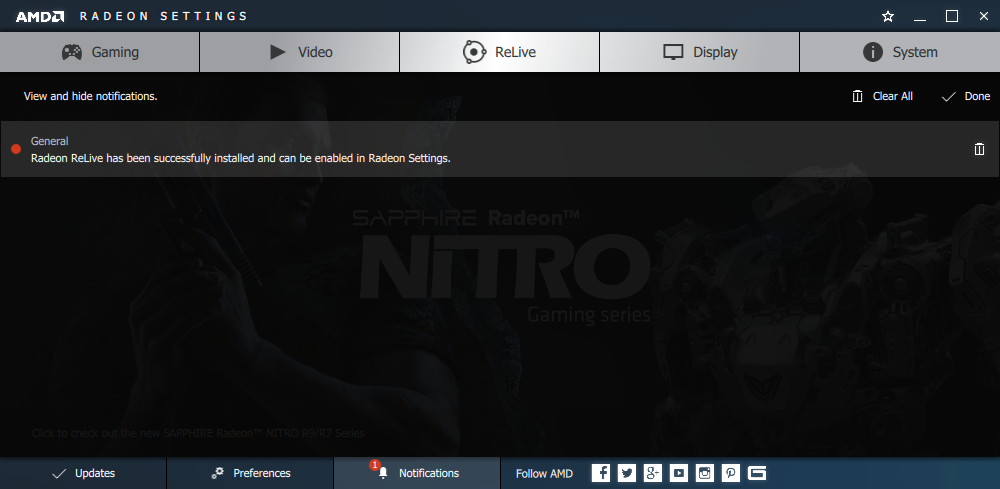
Task: Open the Display tab
Action: [700, 52]
